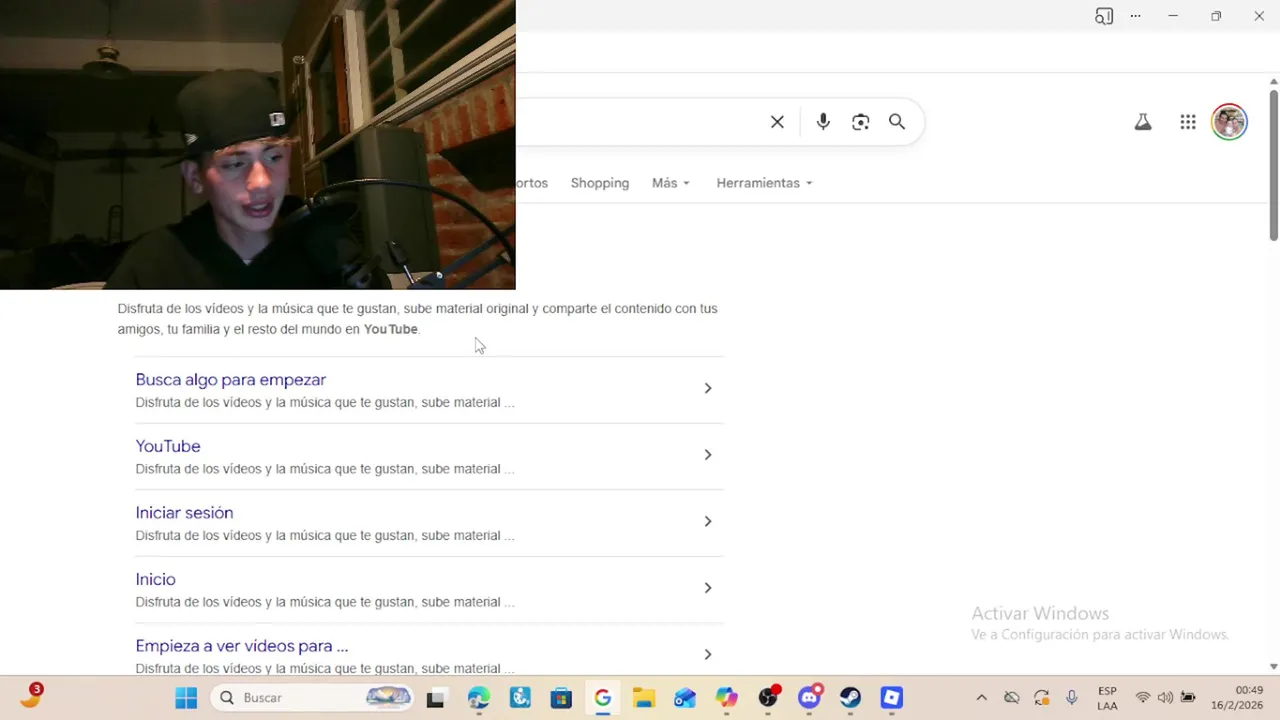
Task: Expand the Más dropdown
Action: point(671,183)
